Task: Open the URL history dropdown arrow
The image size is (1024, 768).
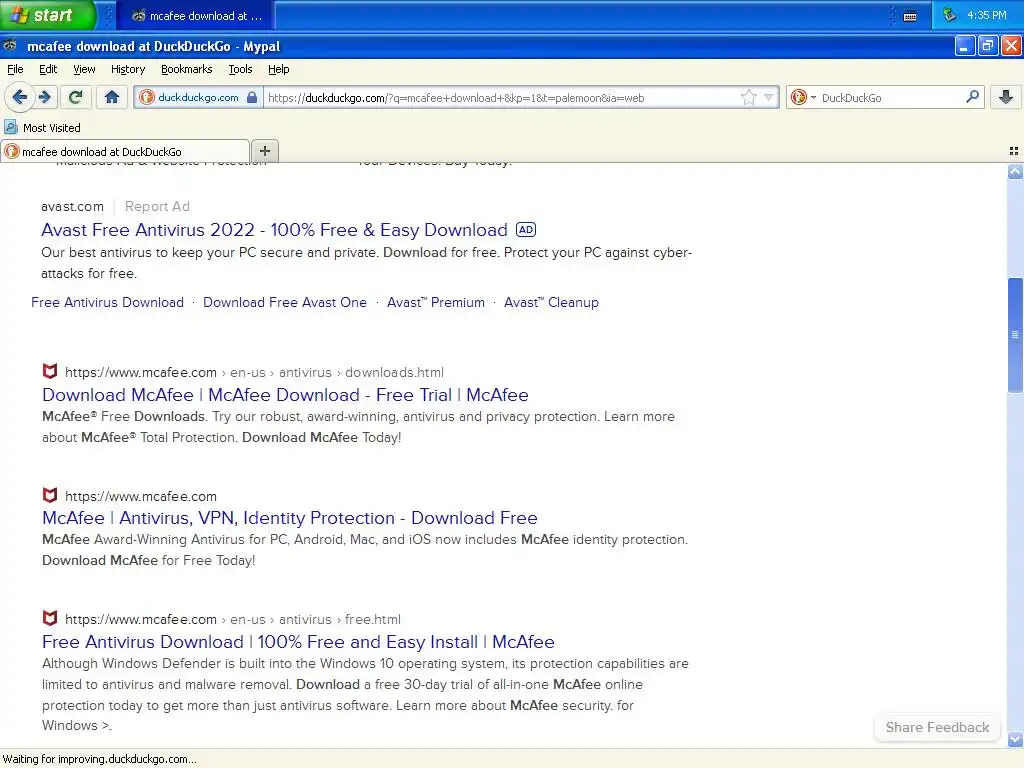Action: [769, 97]
